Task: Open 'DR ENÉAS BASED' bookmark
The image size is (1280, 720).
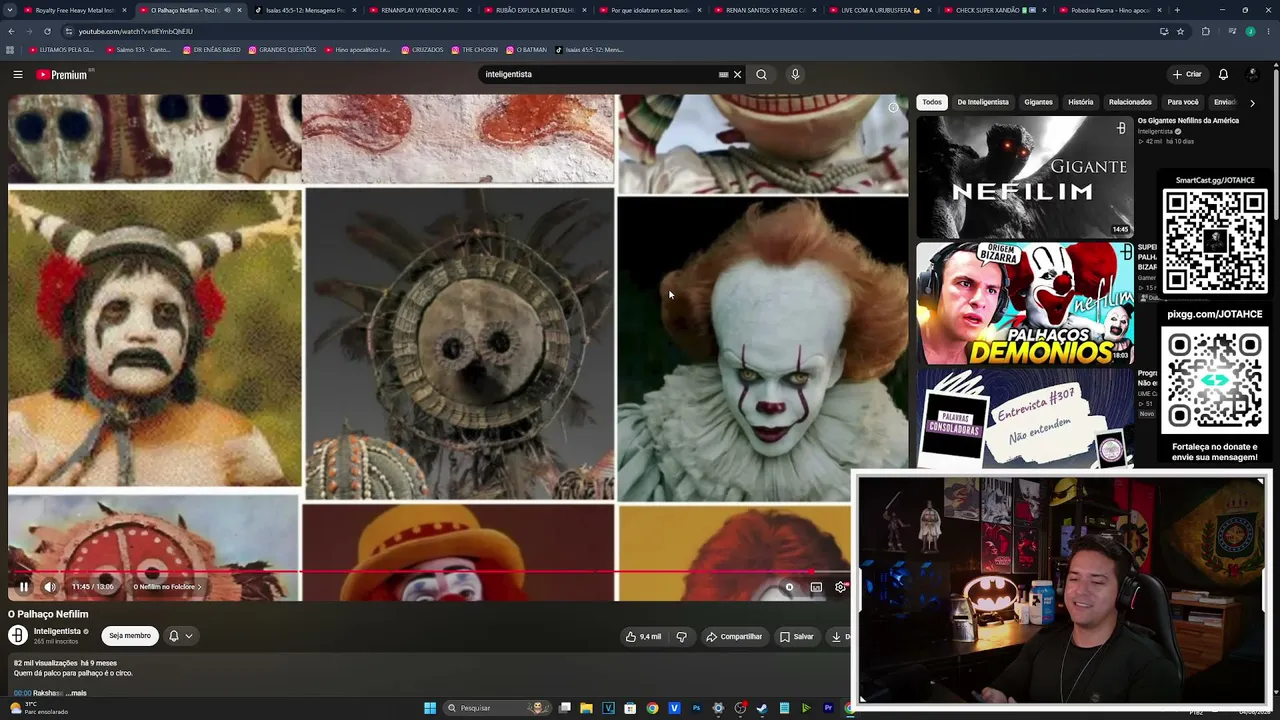Action: (x=212, y=50)
